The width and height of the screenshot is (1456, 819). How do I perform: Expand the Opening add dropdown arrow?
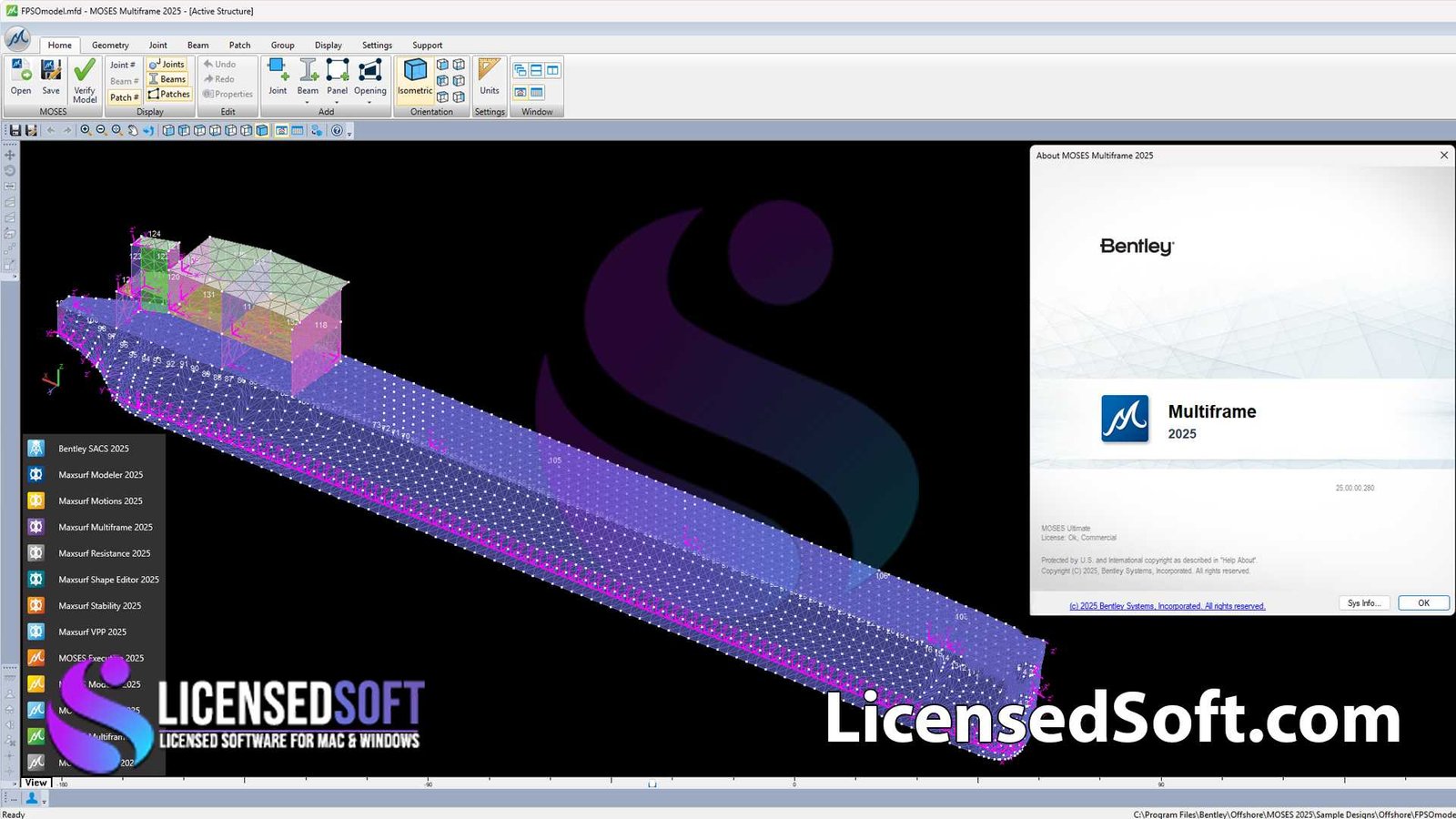(369, 102)
